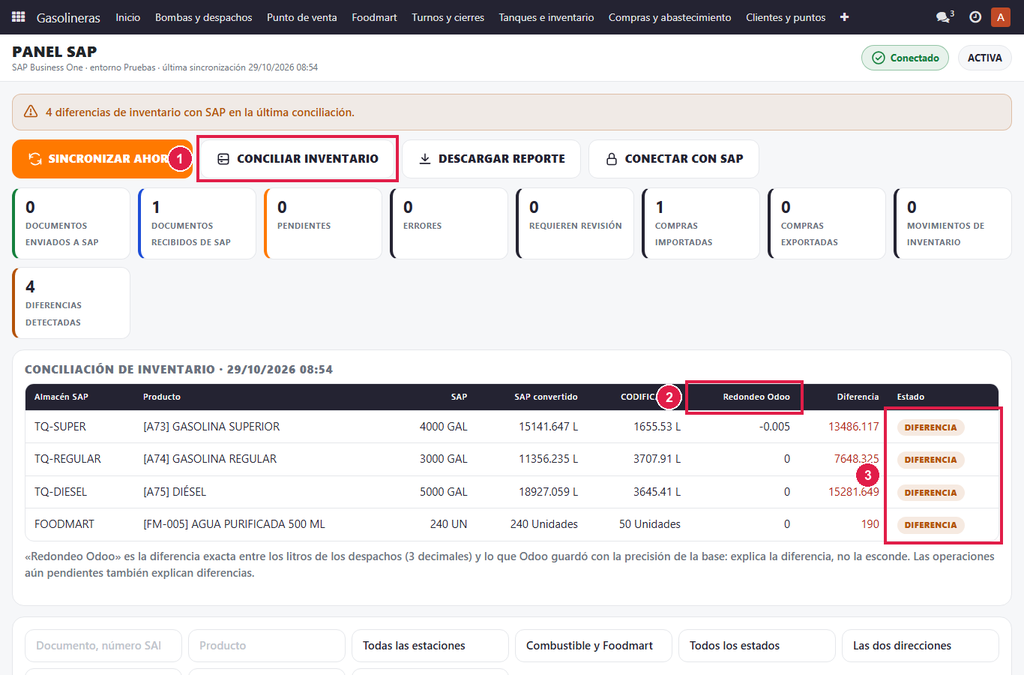Click [A75] DIÉSEL product
The height and width of the screenshot is (675, 1024).
click(174, 492)
